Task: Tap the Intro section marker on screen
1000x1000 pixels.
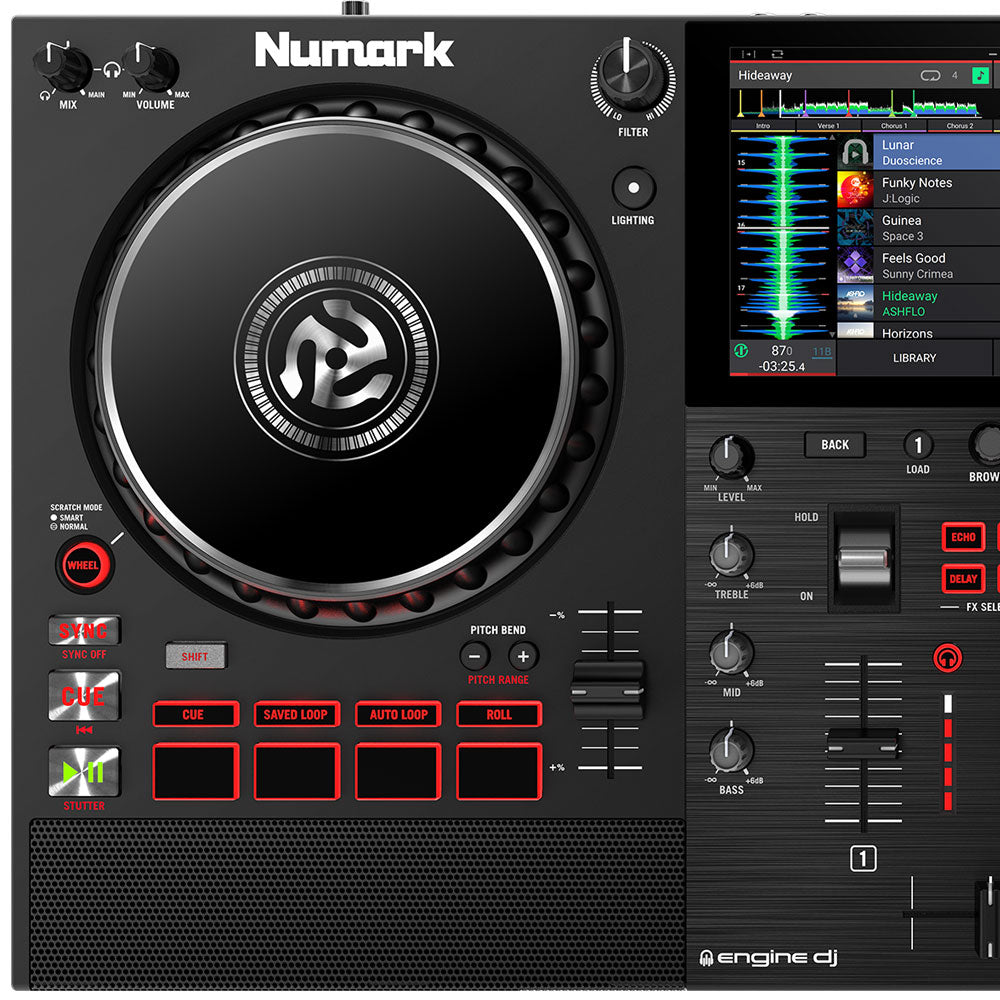Action: point(762,126)
